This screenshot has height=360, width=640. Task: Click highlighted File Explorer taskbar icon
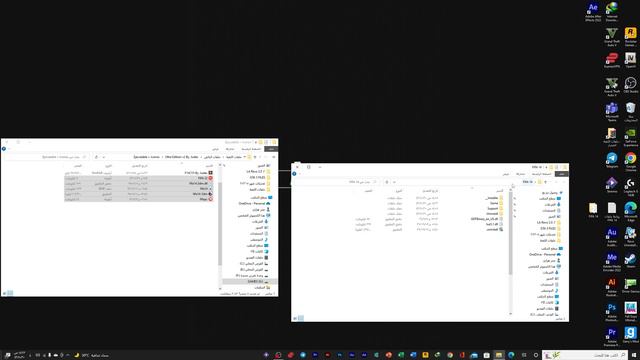(x=498, y=355)
